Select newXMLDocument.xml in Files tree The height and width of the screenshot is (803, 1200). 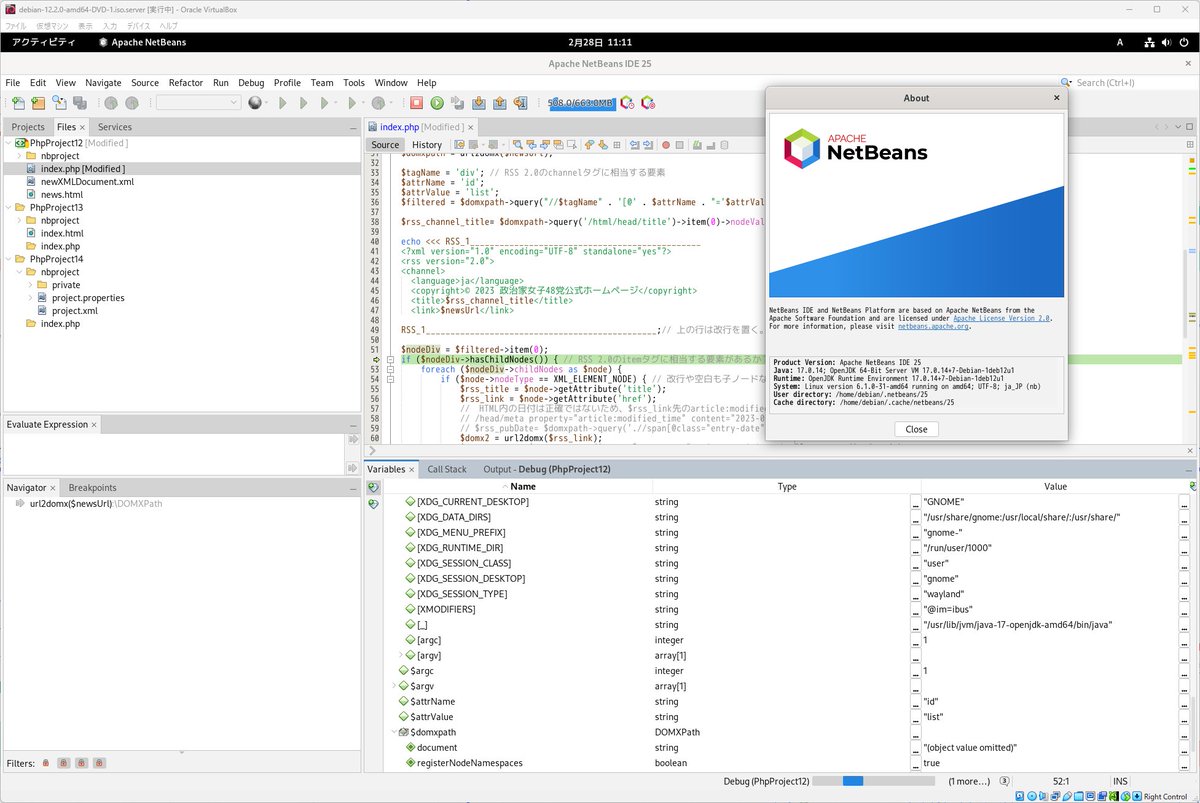(x=87, y=182)
